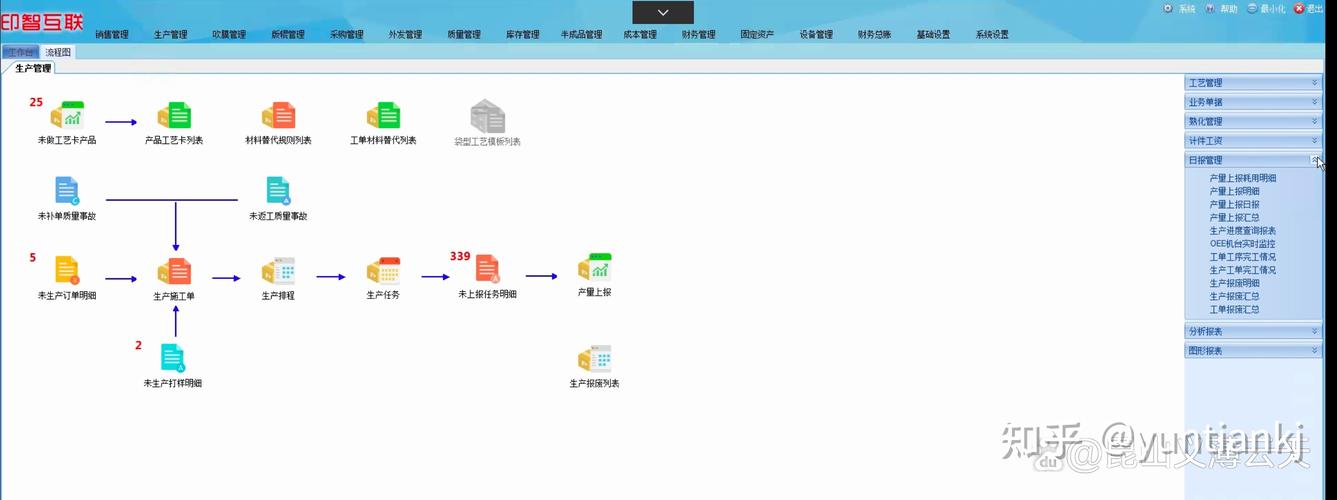Open the 生产报废列表 icon

point(594,360)
